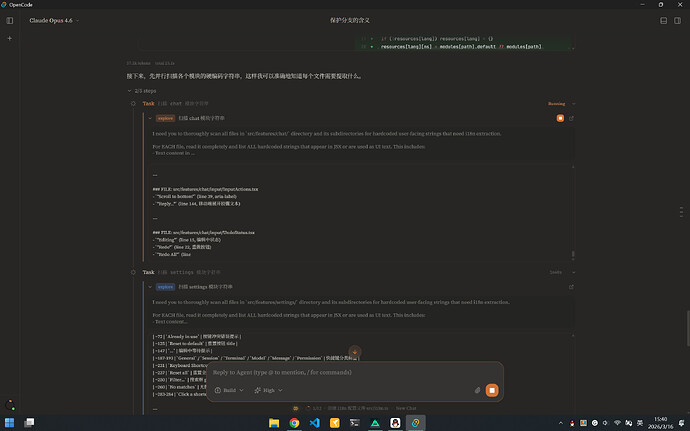
Task: Start a new session with plus icon
Action: coord(10,38)
